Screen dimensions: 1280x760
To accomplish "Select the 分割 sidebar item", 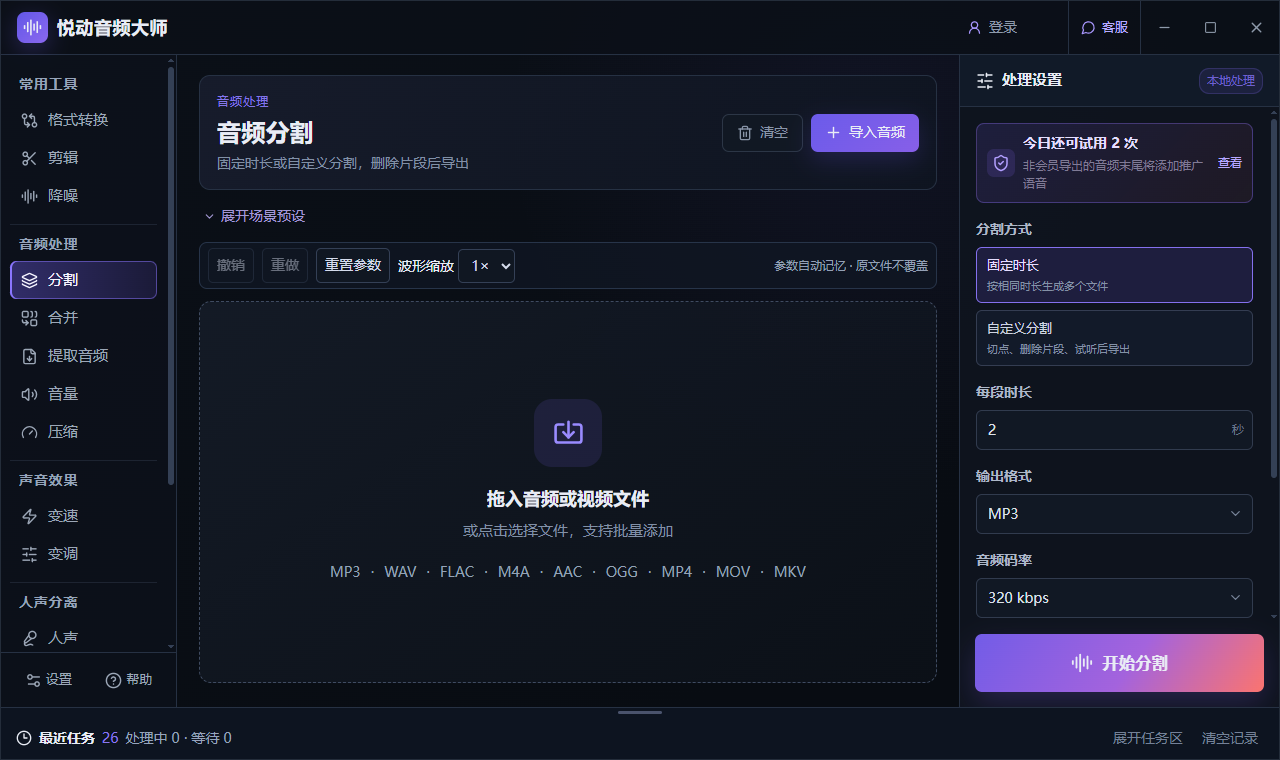I will pyautogui.click(x=83, y=280).
